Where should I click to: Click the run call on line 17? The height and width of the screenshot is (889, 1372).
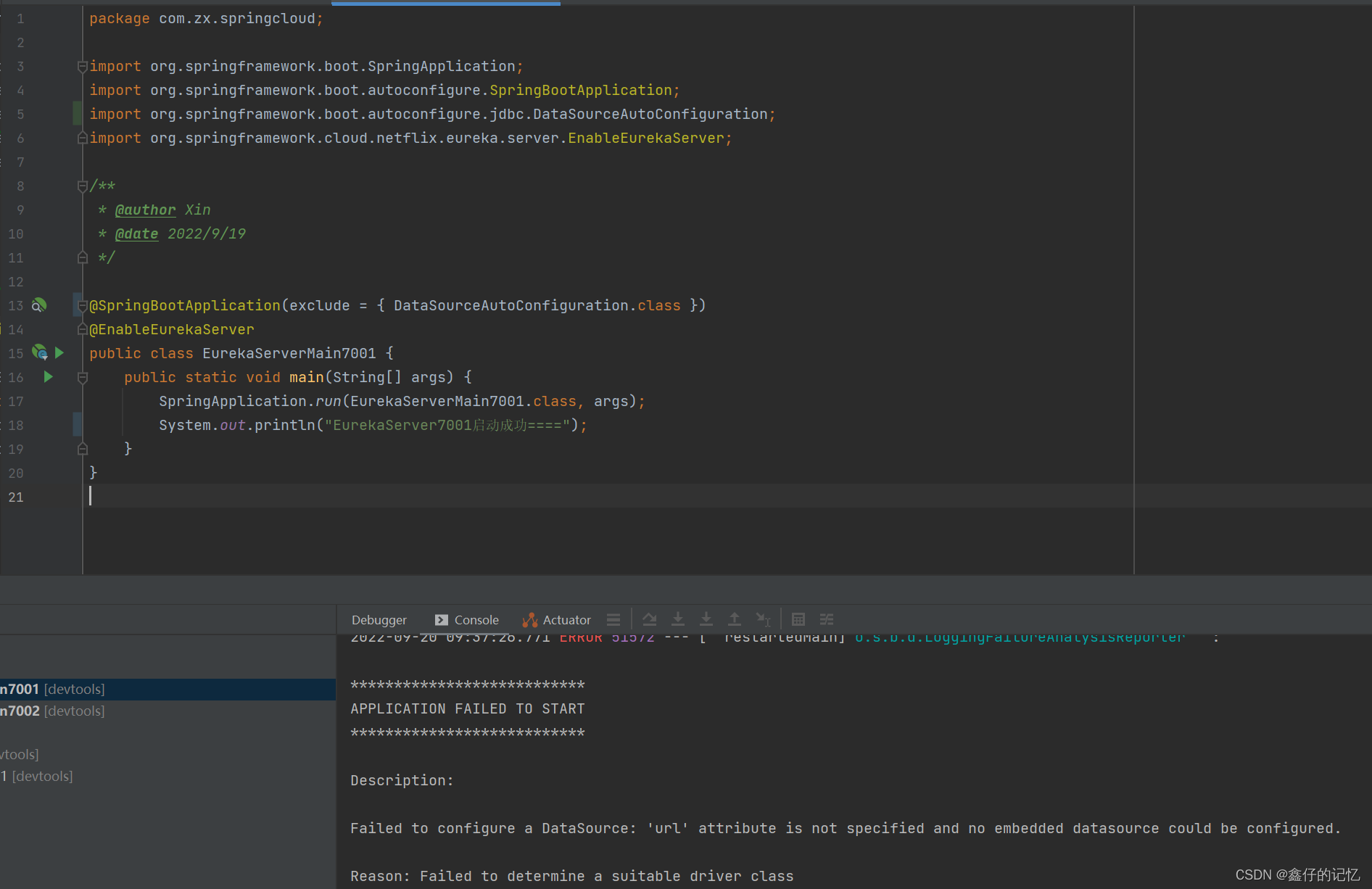pyautogui.click(x=328, y=401)
